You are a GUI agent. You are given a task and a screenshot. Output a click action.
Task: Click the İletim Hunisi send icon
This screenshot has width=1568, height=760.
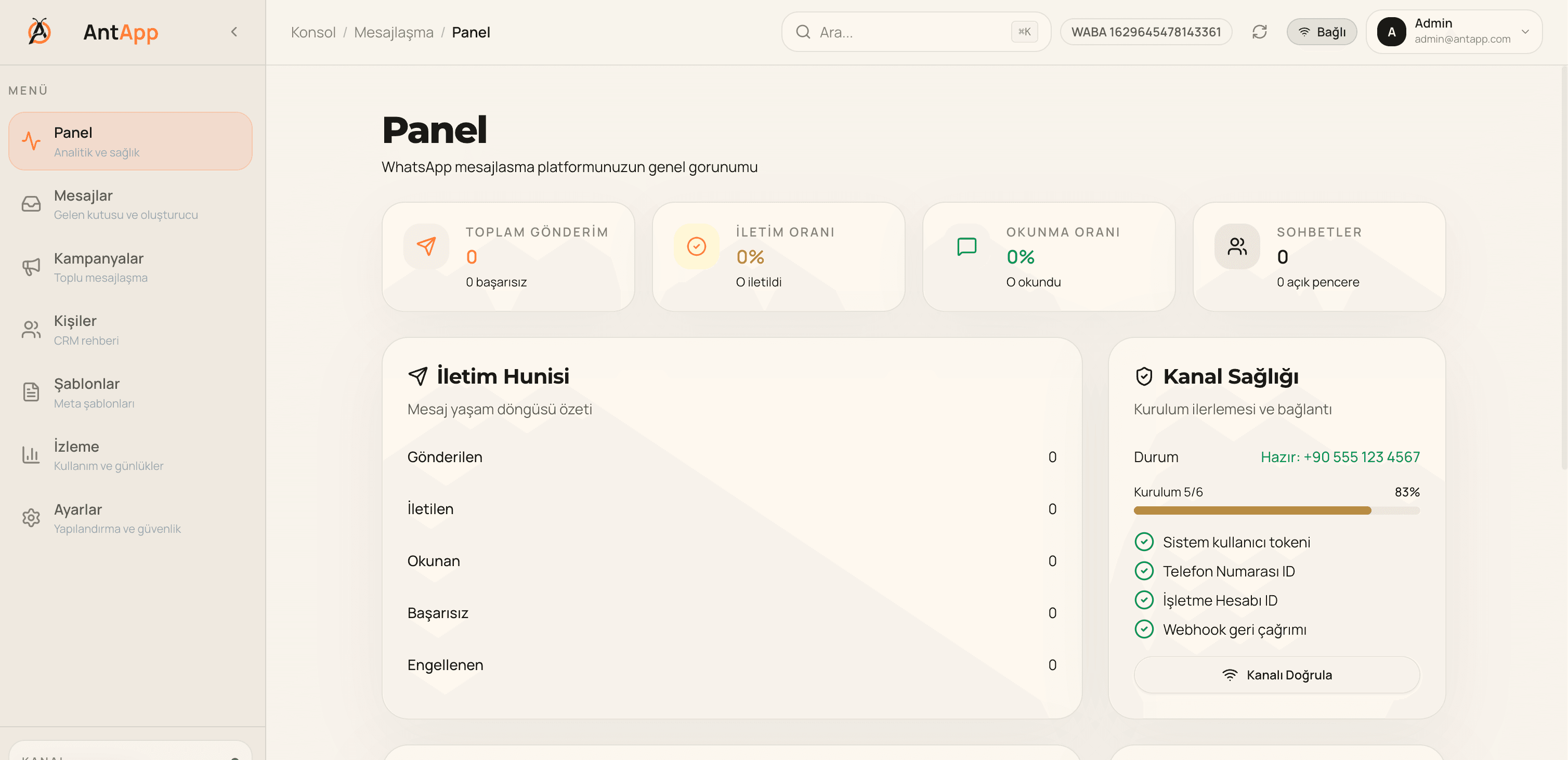[x=417, y=376]
